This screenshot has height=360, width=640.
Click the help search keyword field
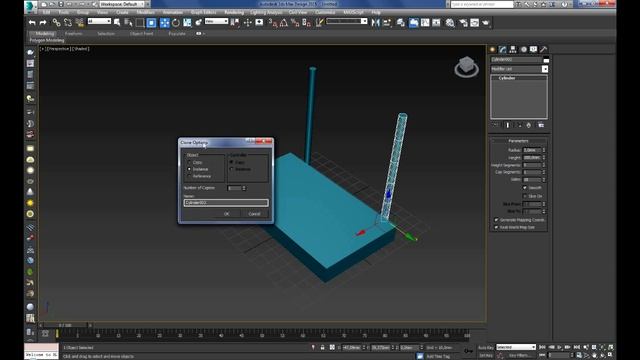(x=482, y=4)
